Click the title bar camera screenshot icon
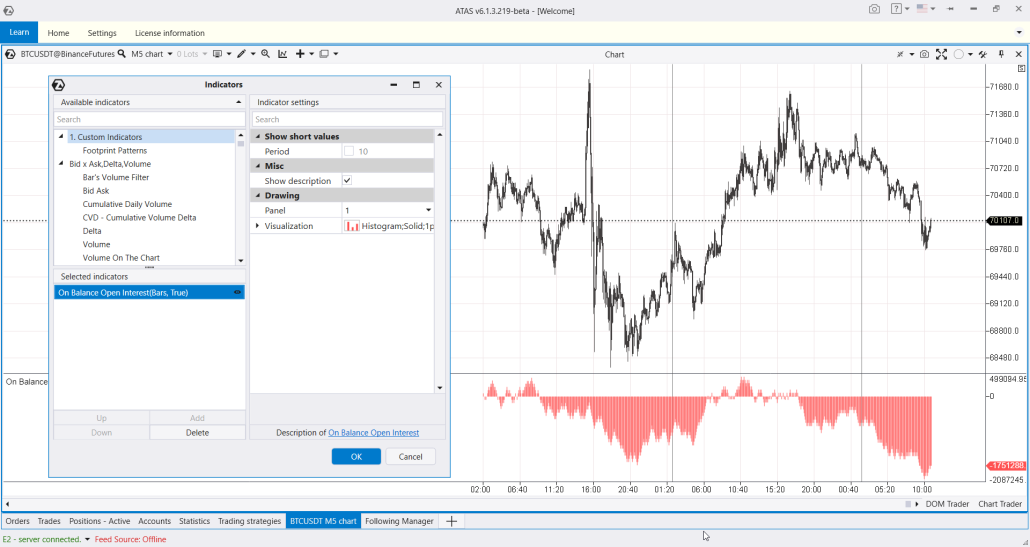This screenshot has width=1030, height=547. (x=874, y=9)
